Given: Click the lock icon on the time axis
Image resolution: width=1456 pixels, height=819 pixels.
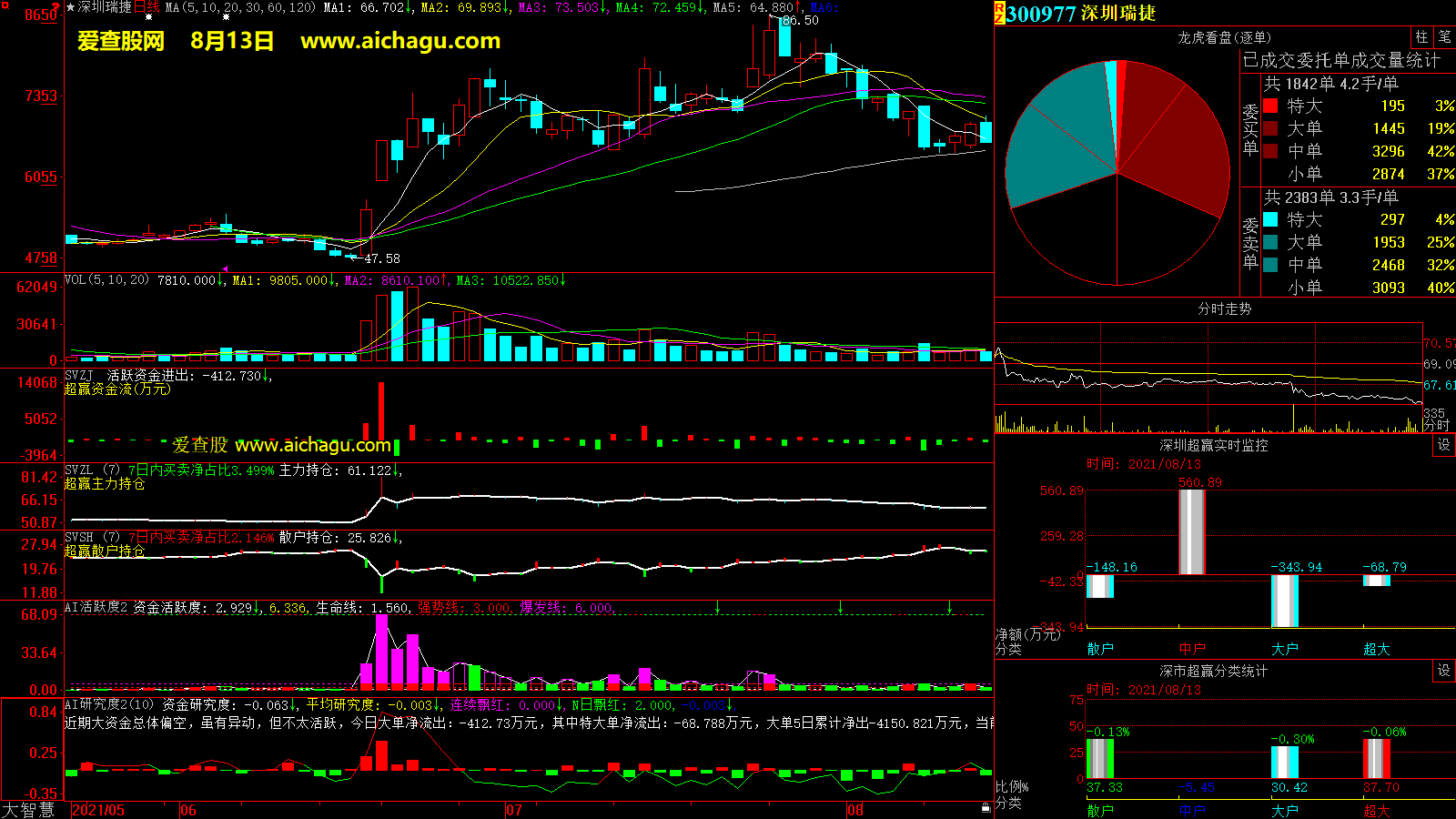Looking at the screenshot, I should [x=986, y=808].
